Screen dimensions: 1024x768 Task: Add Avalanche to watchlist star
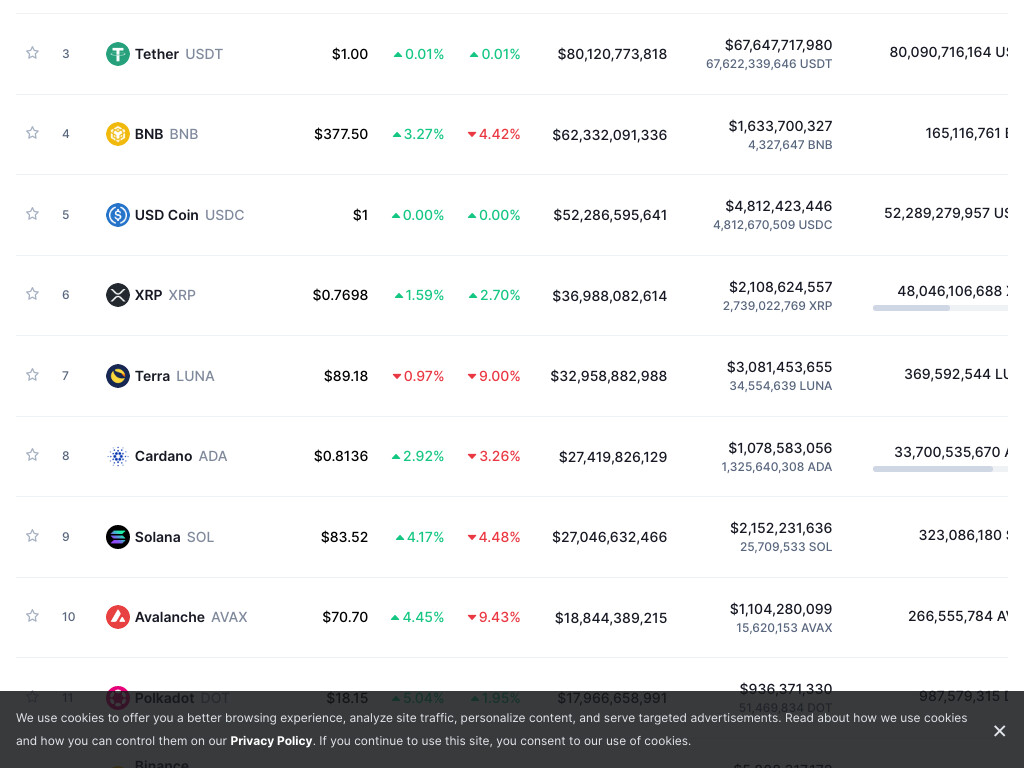point(32,616)
